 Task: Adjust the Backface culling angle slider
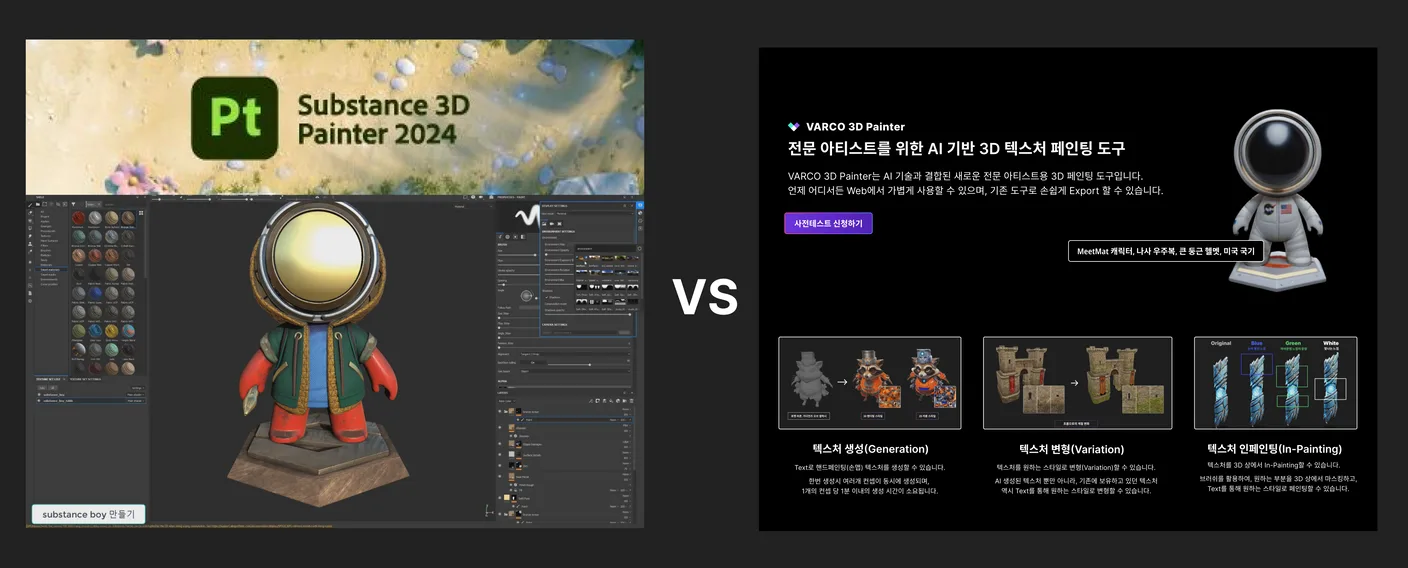click(x=589, y=364)
